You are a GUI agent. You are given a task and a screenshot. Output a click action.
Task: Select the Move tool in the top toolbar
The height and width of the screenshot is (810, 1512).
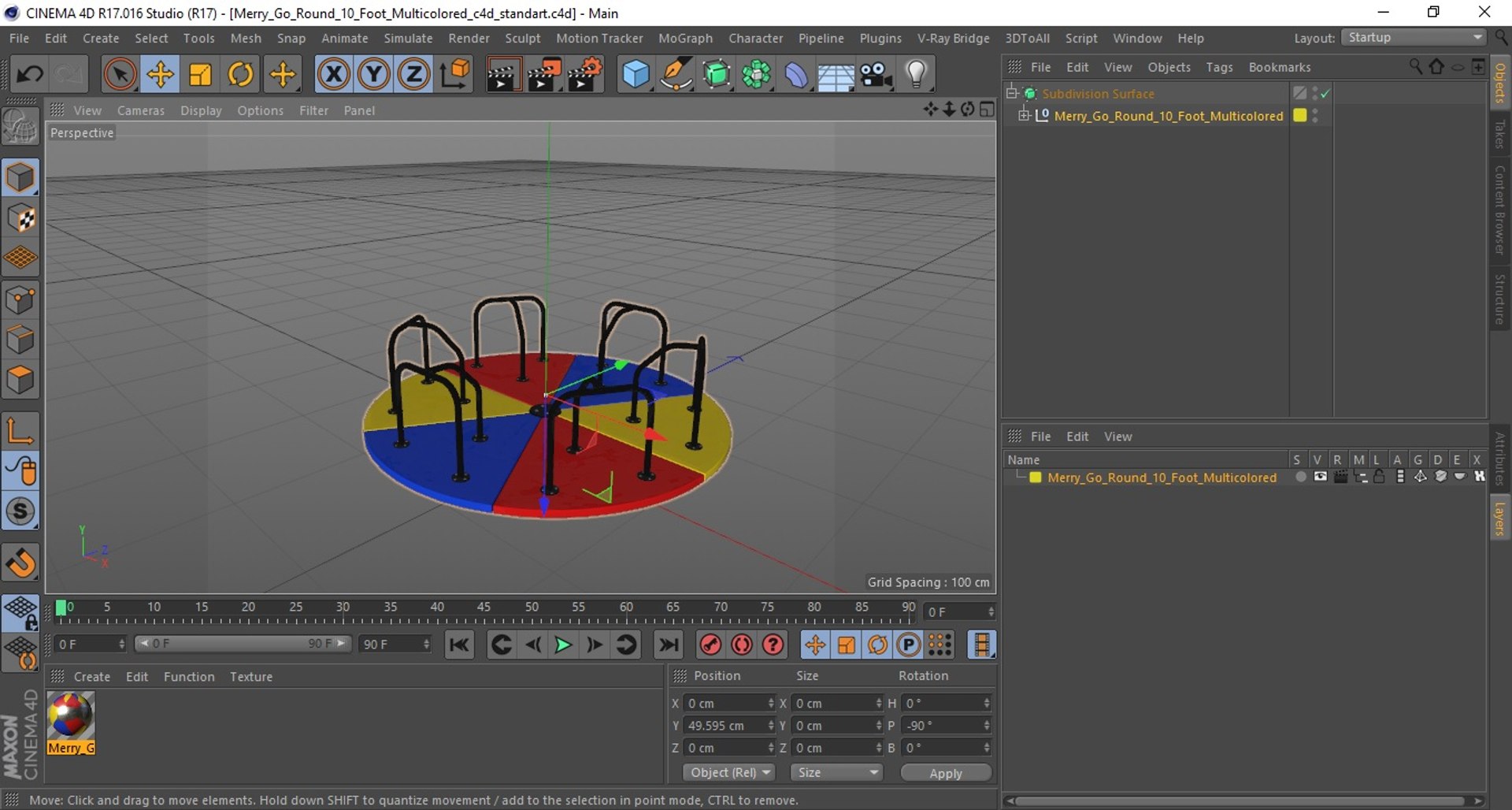click(160, 75)
